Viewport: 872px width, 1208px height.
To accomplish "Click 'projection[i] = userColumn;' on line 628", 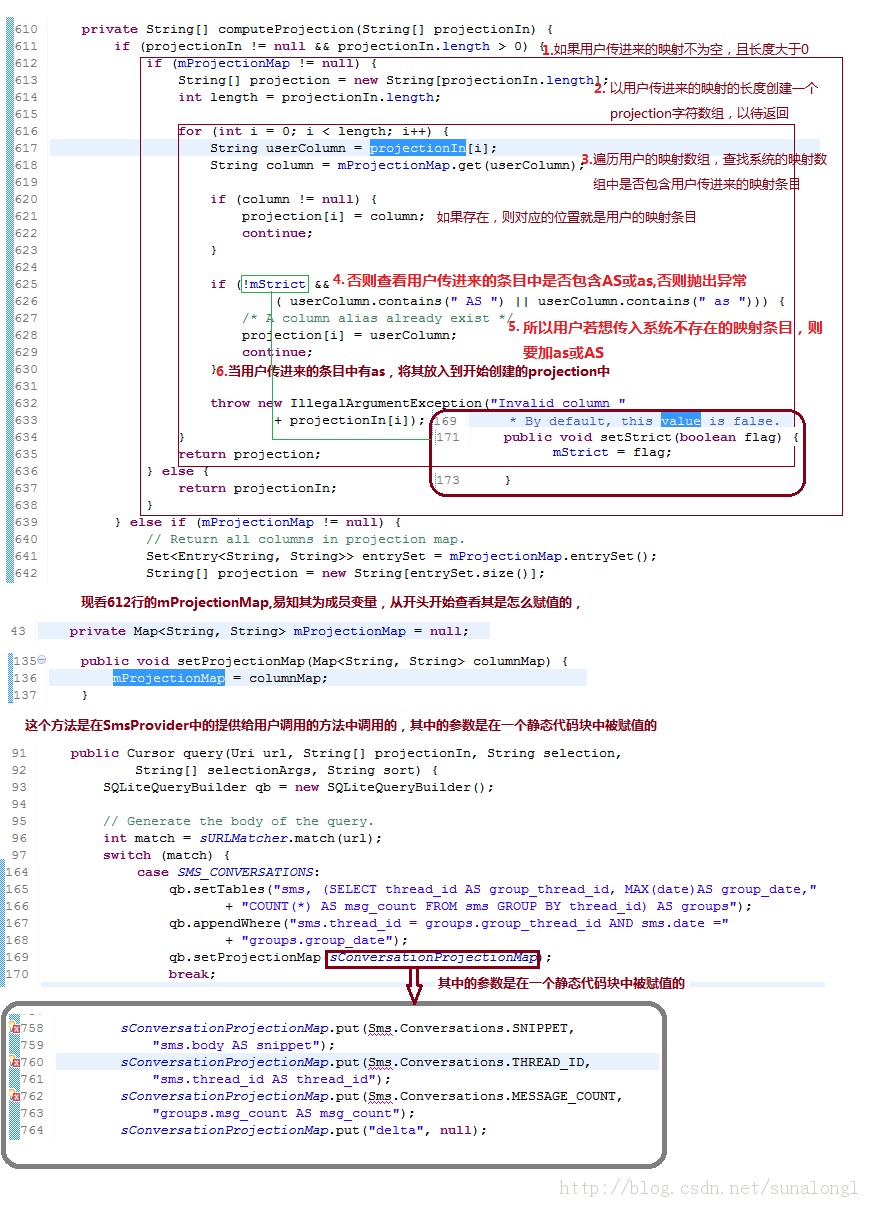I will pos(349,335).
